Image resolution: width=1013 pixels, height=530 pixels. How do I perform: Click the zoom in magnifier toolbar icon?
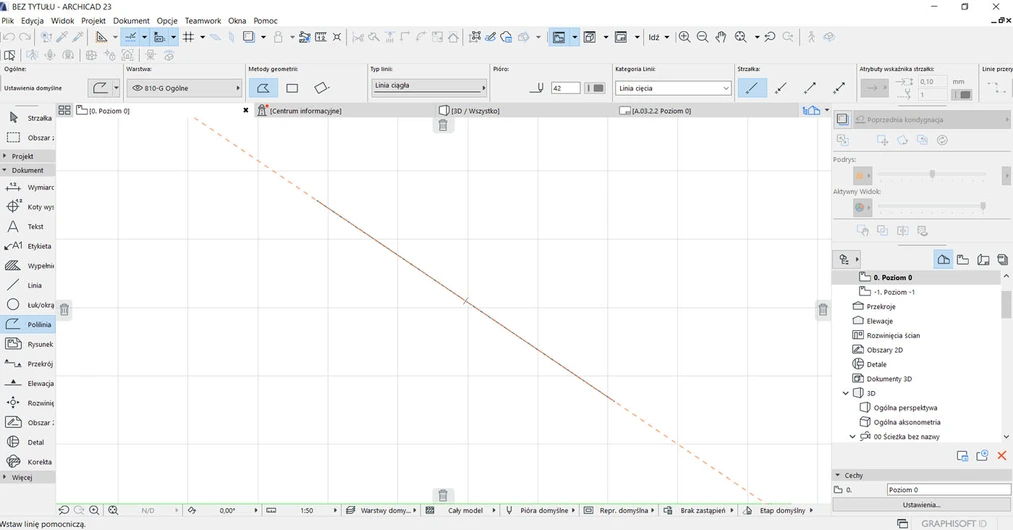(x=684, y=37)
